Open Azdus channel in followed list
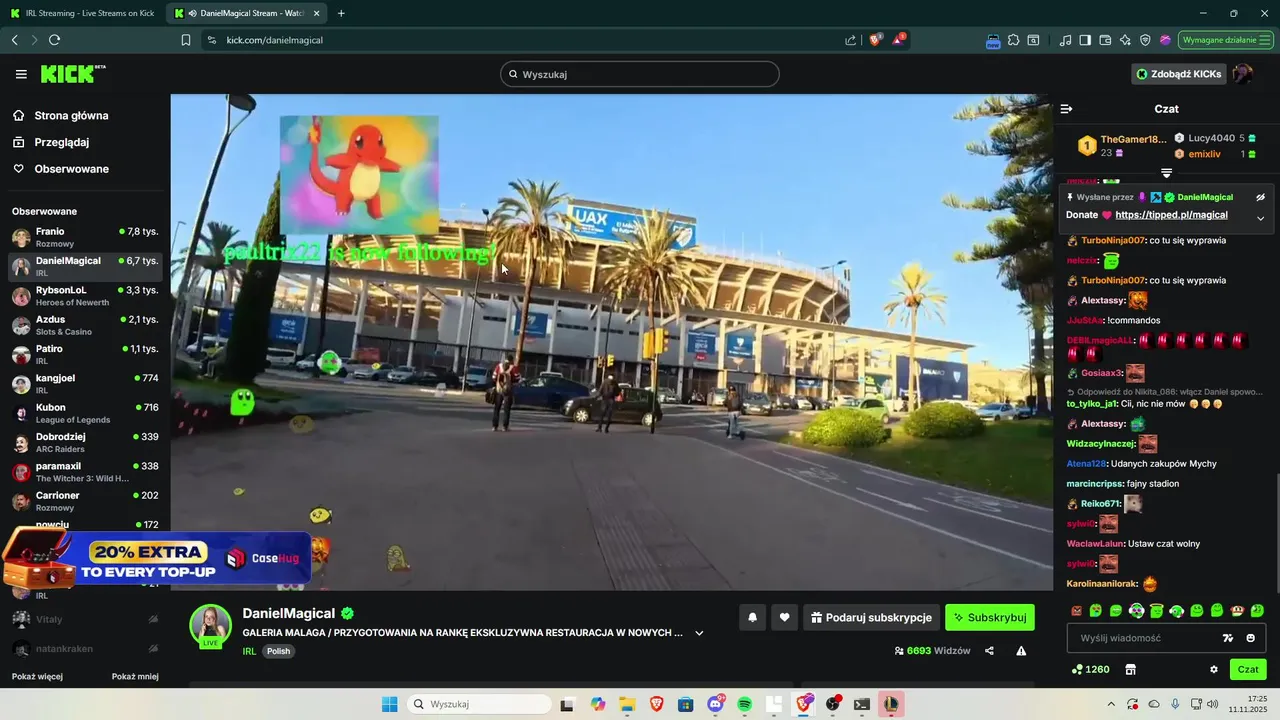The image size is (1280, 720). [x=85, y=325]
